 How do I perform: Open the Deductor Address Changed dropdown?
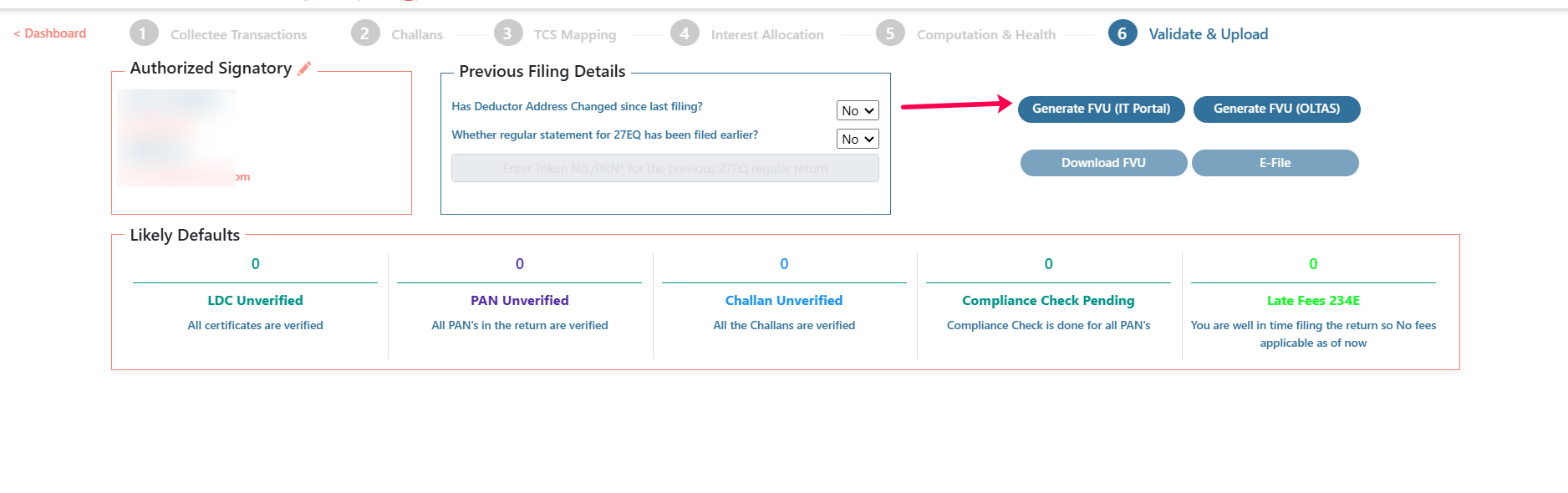(858, 110)
